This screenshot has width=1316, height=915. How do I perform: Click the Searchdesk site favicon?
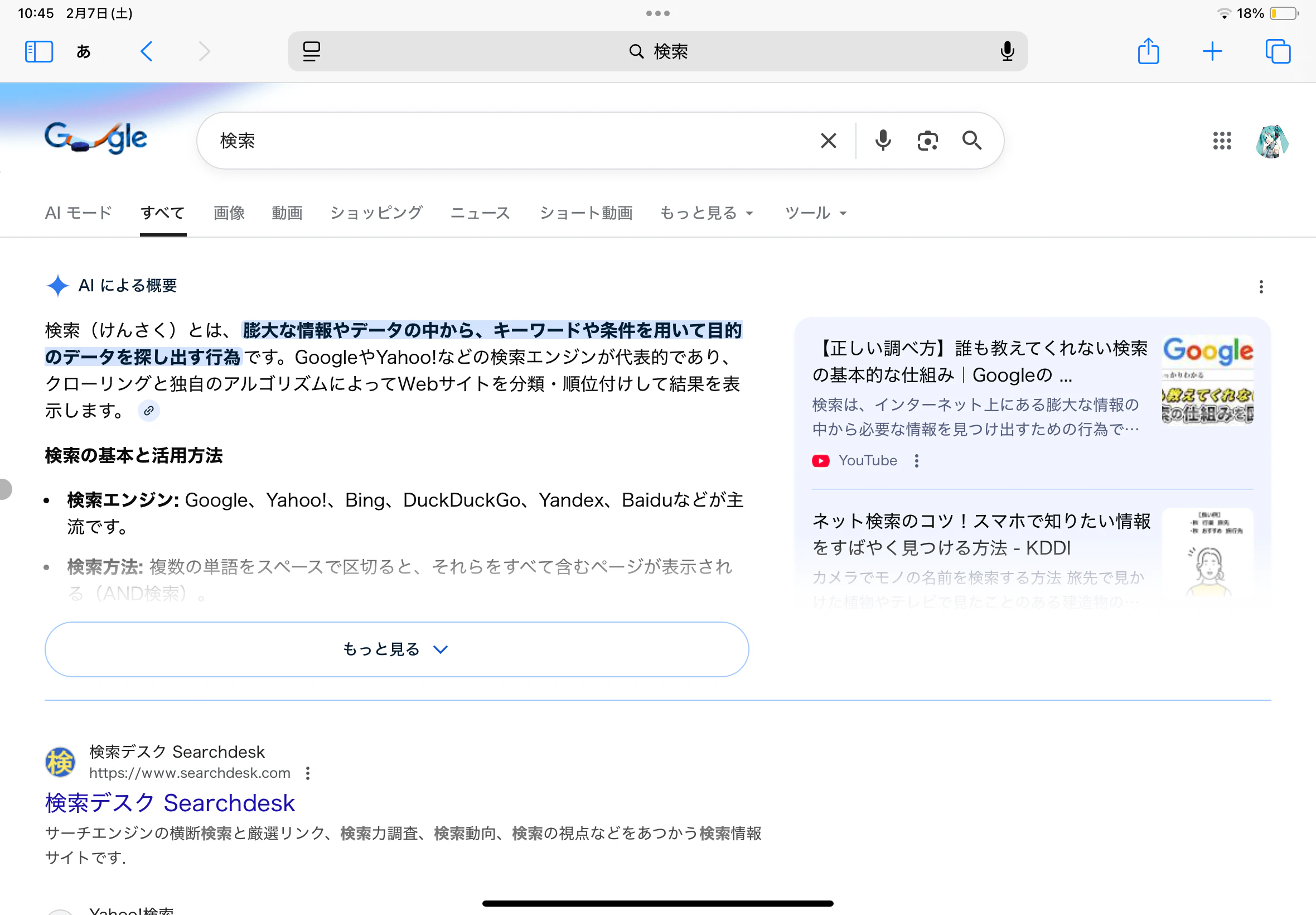(x=60, y=762)
